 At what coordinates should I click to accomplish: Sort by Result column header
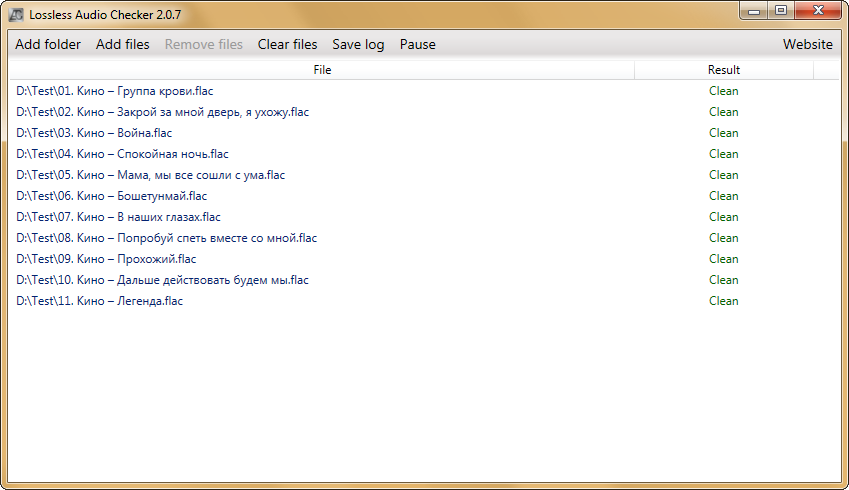coord(723,70)
